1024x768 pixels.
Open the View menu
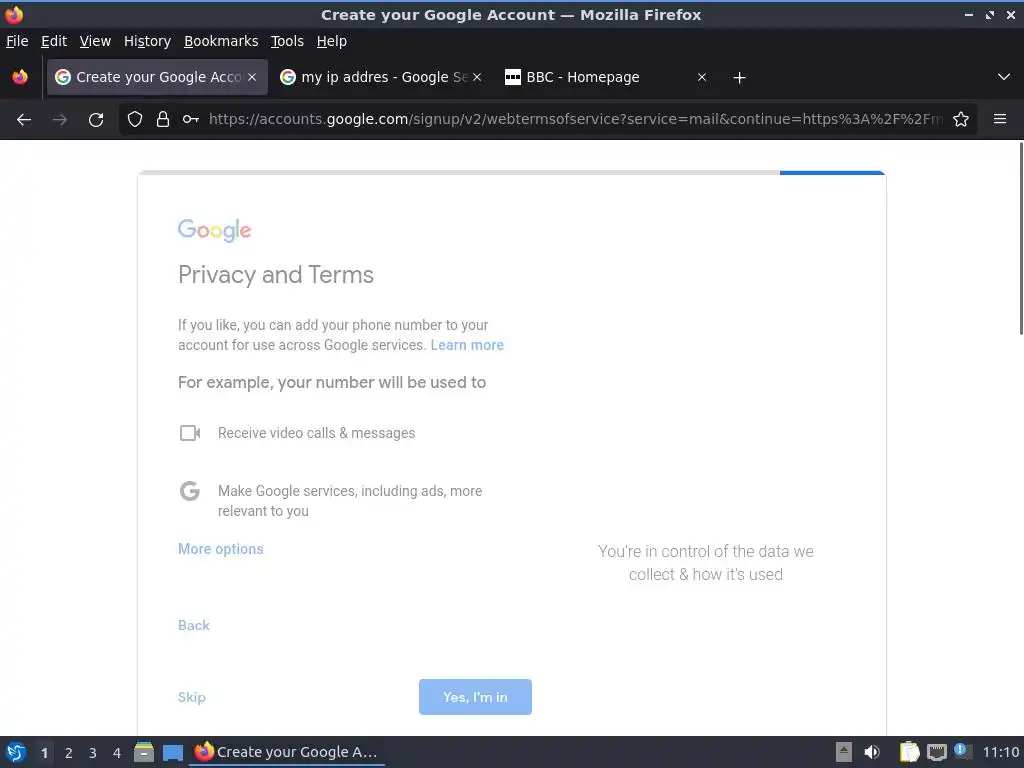(x=95, y=41)
